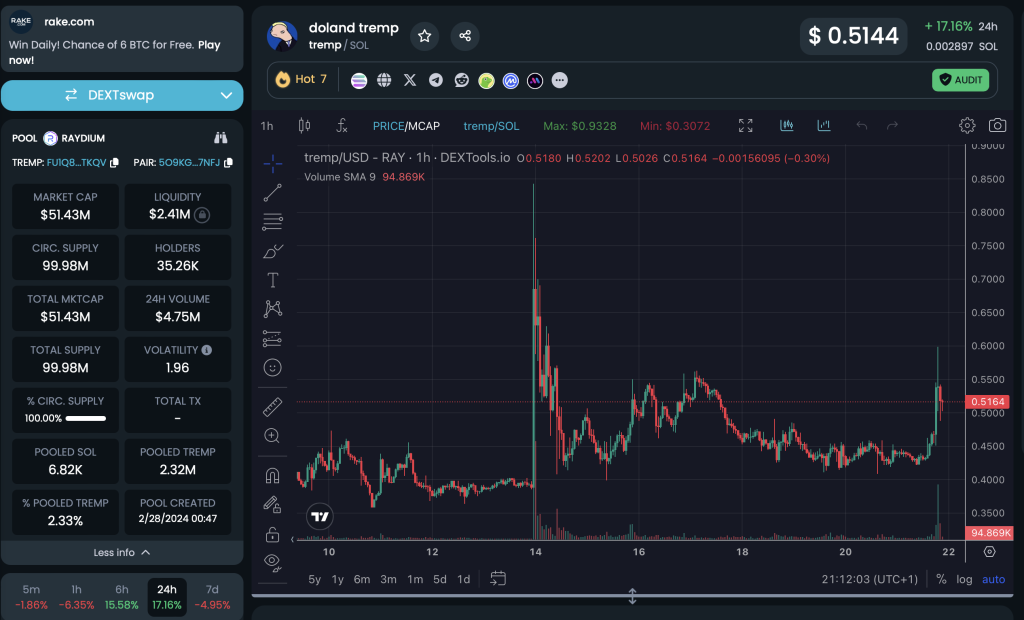The width and height of the screenshot is (1024, 620).
Task: Open the X (Twitter) social link
Action: [409, 80]
